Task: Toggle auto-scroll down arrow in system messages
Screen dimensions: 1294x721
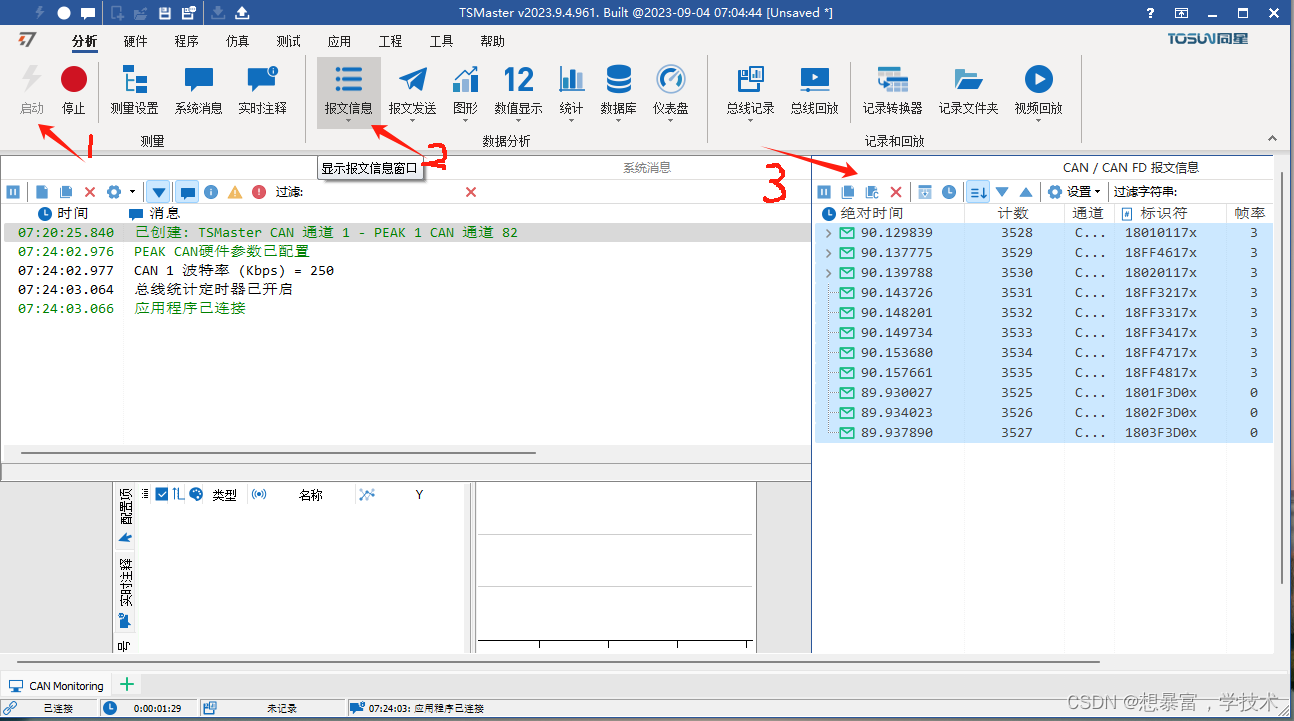Action: [159, 192]
